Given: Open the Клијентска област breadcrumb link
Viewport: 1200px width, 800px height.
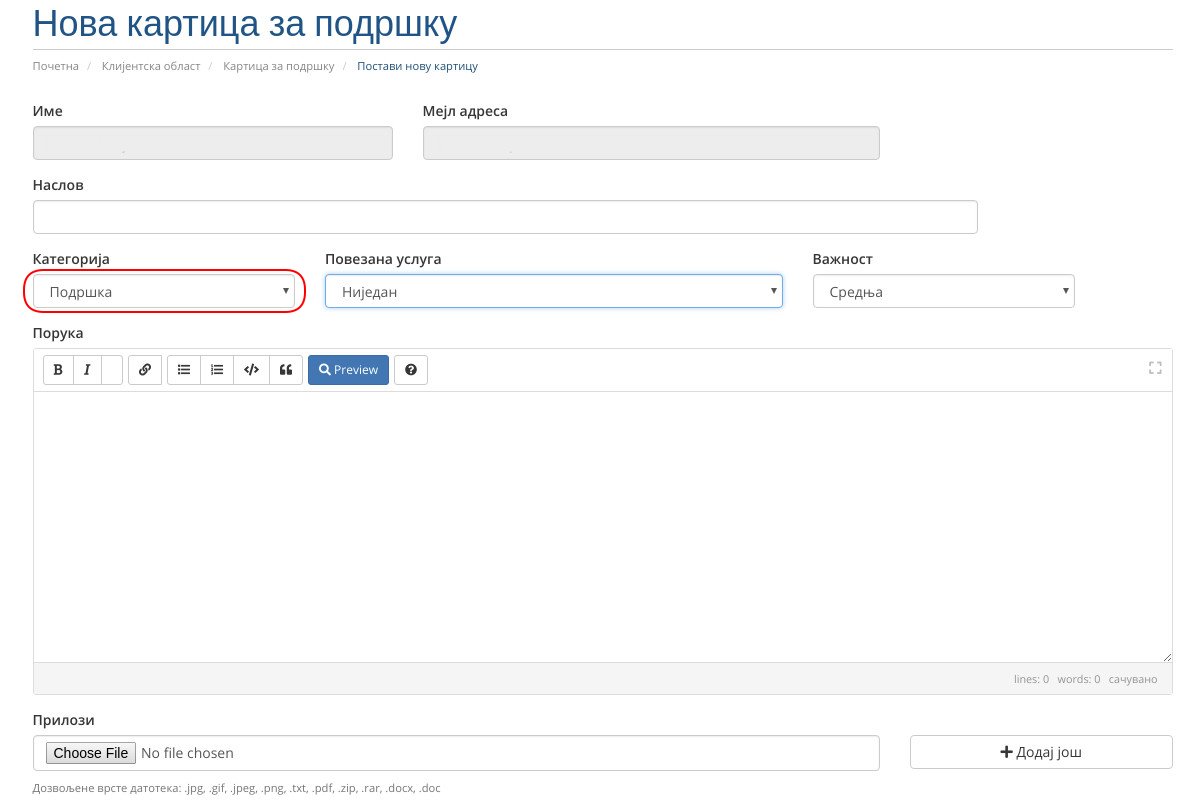Looking at the screenshot, I should click(x=151, y=66).
